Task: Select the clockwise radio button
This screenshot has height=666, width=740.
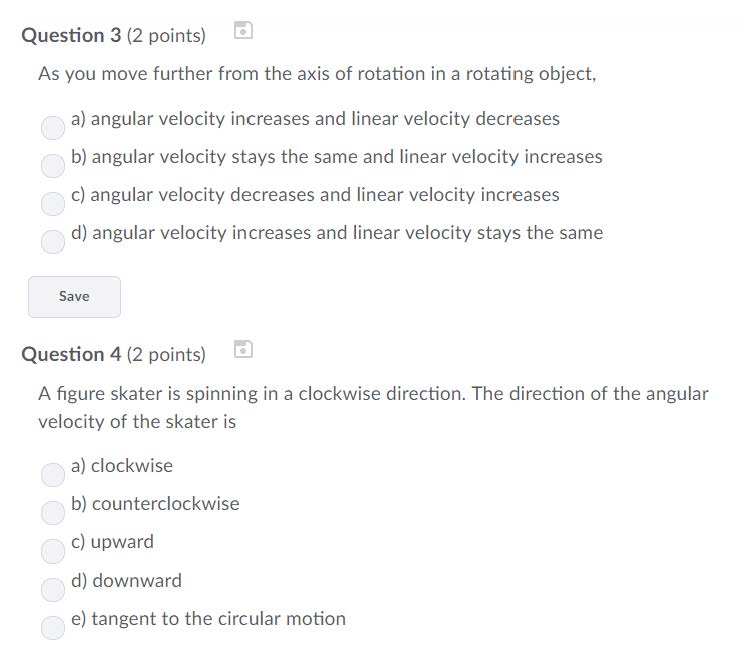Action: point(52,474)
